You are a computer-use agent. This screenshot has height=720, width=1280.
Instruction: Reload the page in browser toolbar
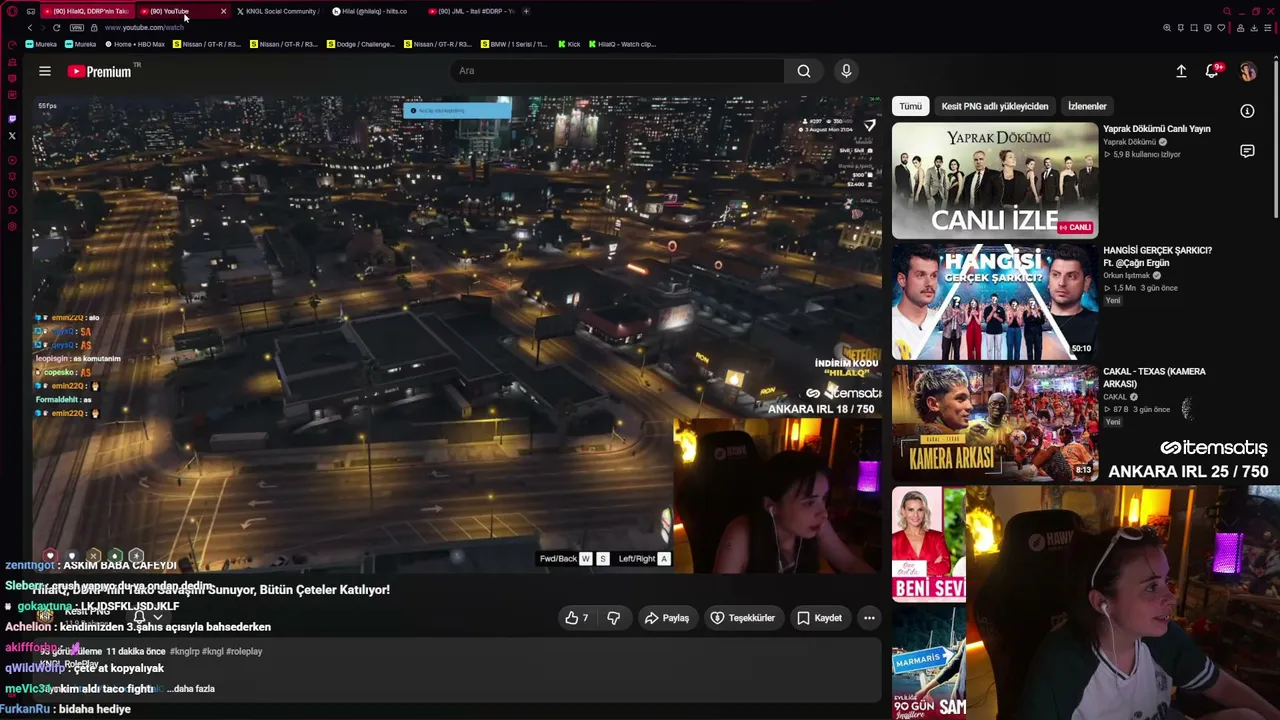[56, 28]
